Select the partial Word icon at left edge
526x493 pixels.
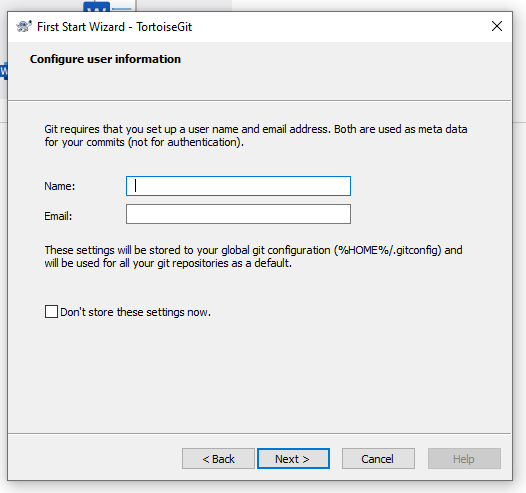(x=4, y=71)
